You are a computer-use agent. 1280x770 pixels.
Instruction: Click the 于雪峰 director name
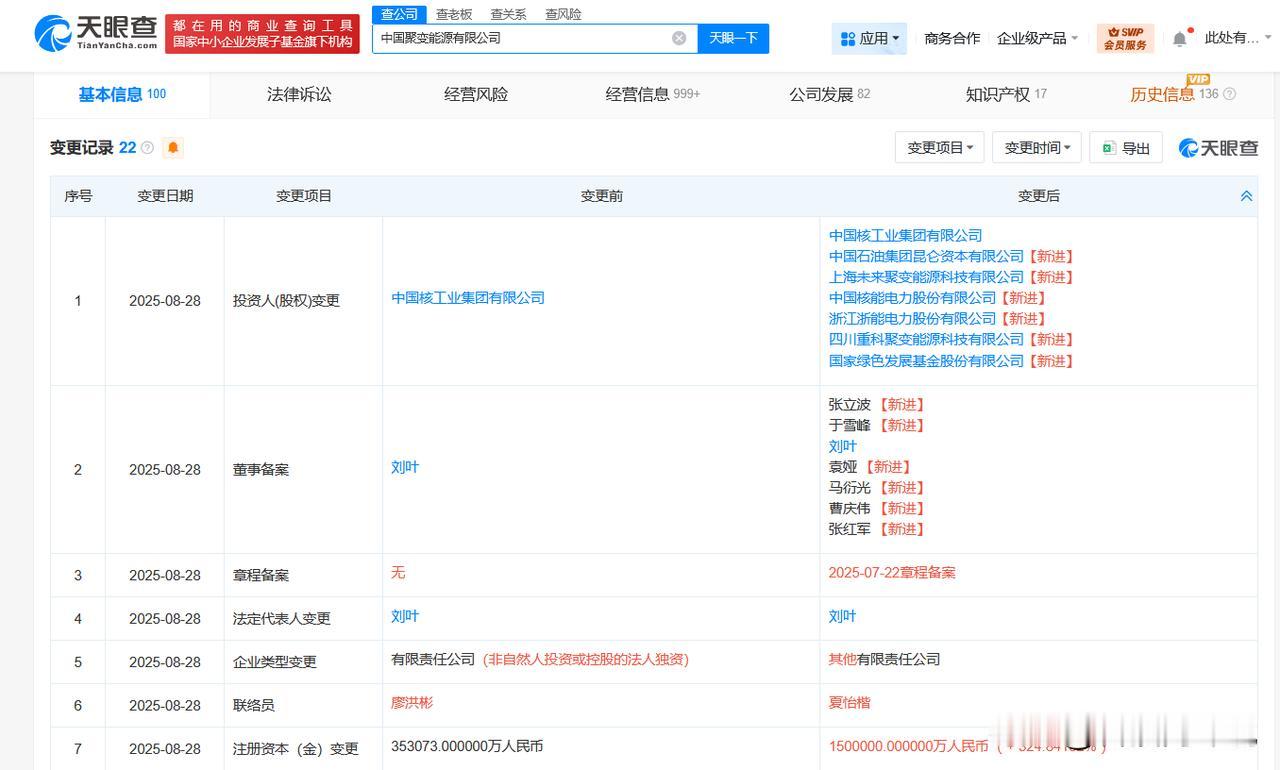tap(850, 426)
